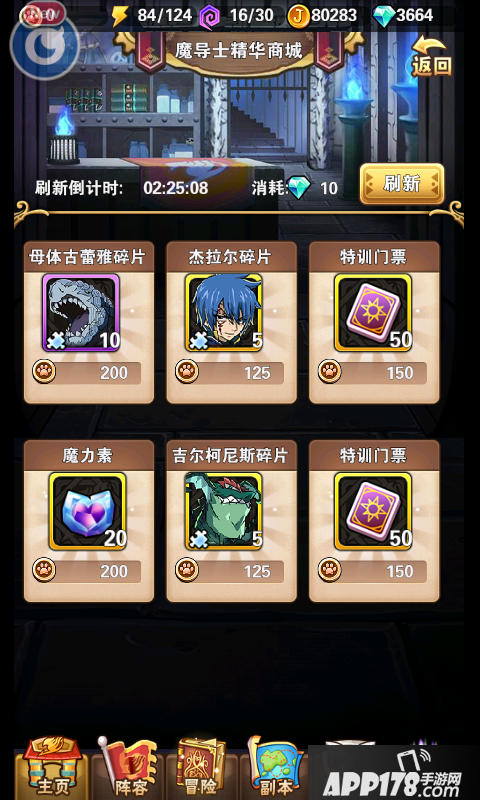This screenshot has height=800, width=480.
Task: Purchase 魔力素 at the 200 price bar
Action: (x=87, y=570)
